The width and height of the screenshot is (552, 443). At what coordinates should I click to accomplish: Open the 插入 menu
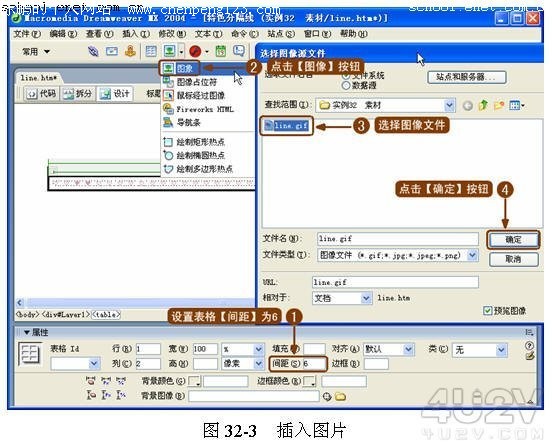tap(136, 34)
